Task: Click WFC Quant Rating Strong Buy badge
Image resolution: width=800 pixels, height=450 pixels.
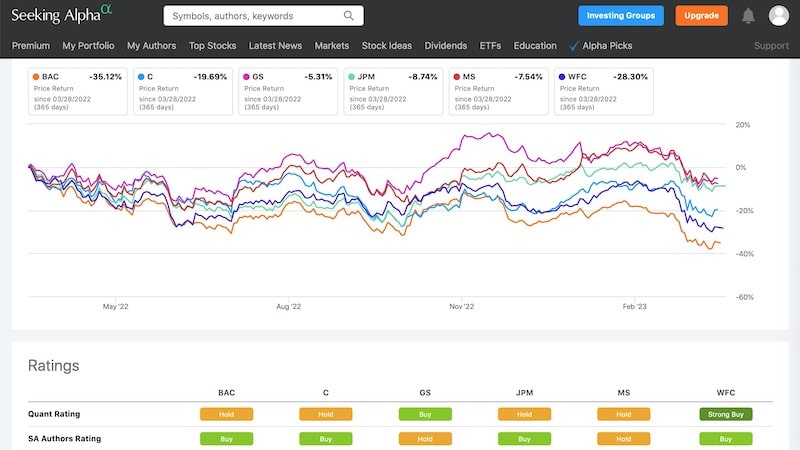Action: coord(726,414)
